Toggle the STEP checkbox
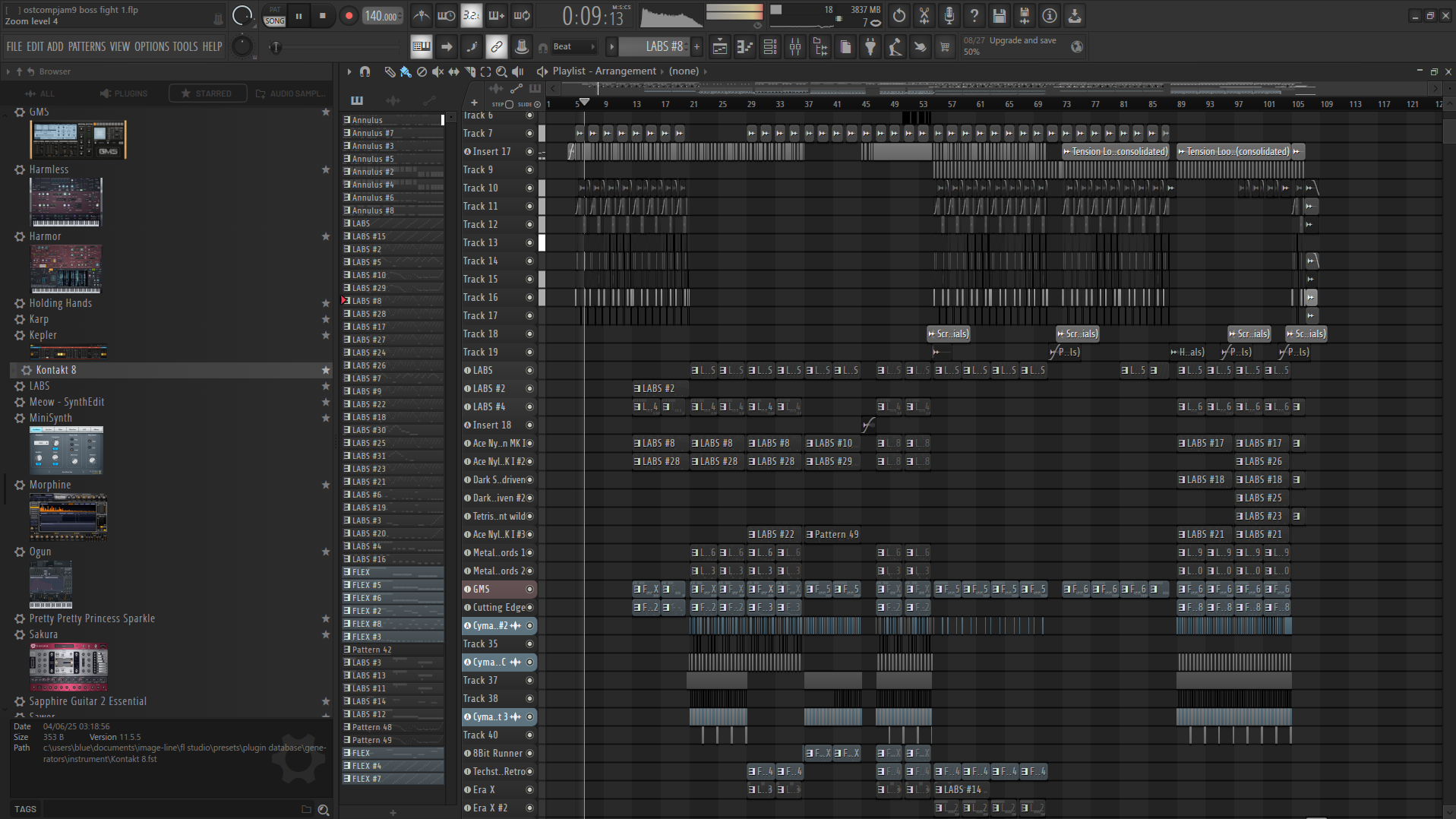The image size is (1456, 819). [509, 104]
